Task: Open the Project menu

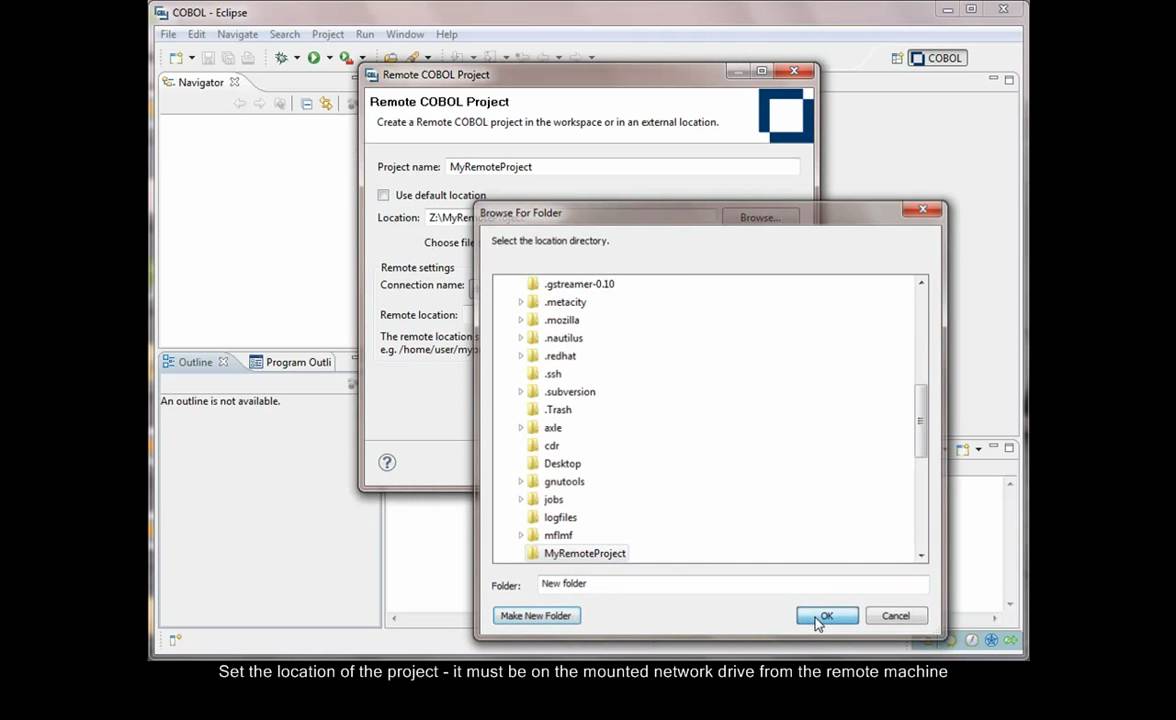Action: click(x=328, y=34)
